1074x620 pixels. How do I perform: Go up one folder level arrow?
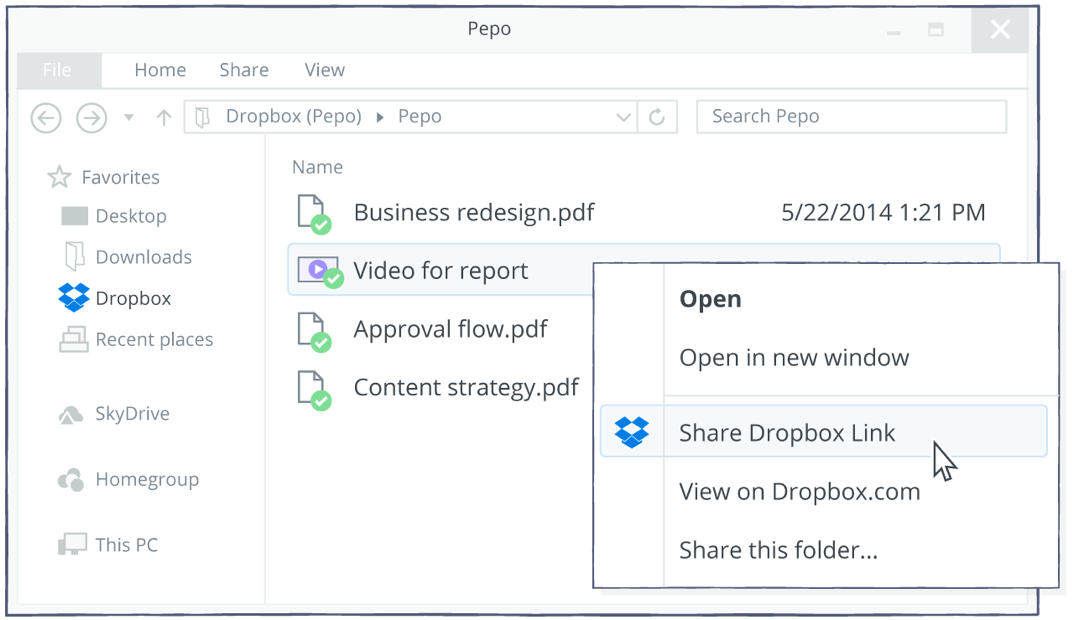164,118
